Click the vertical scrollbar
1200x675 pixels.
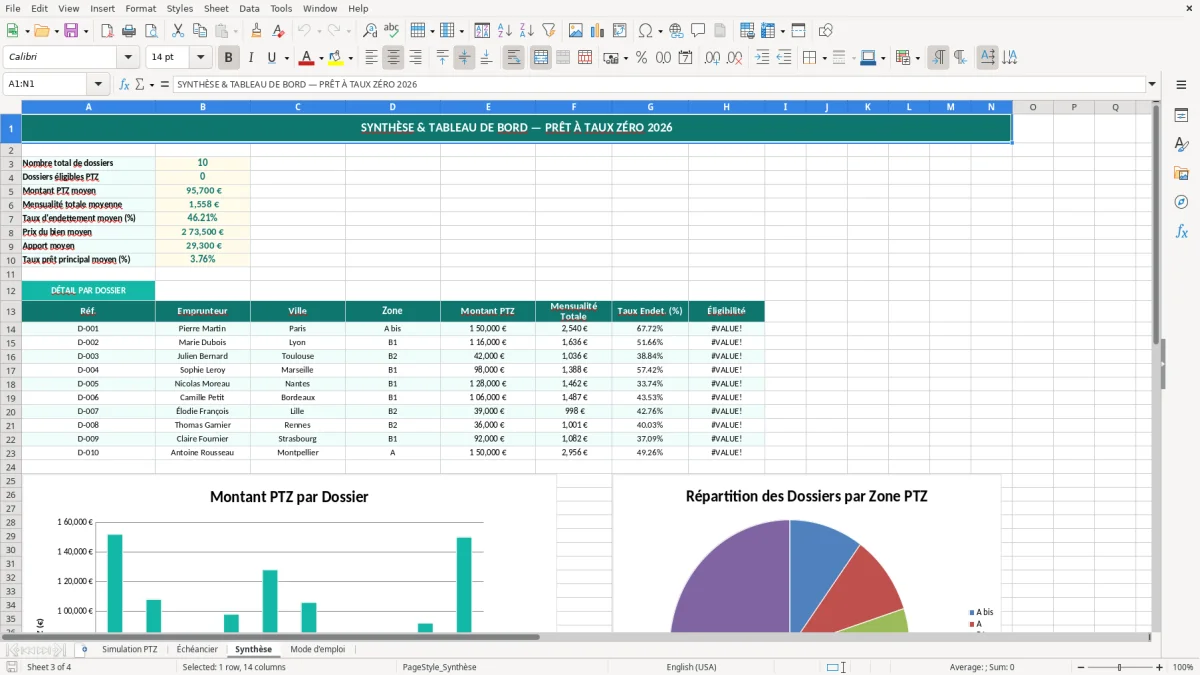pyautogui.click(x=1156, y=225)
